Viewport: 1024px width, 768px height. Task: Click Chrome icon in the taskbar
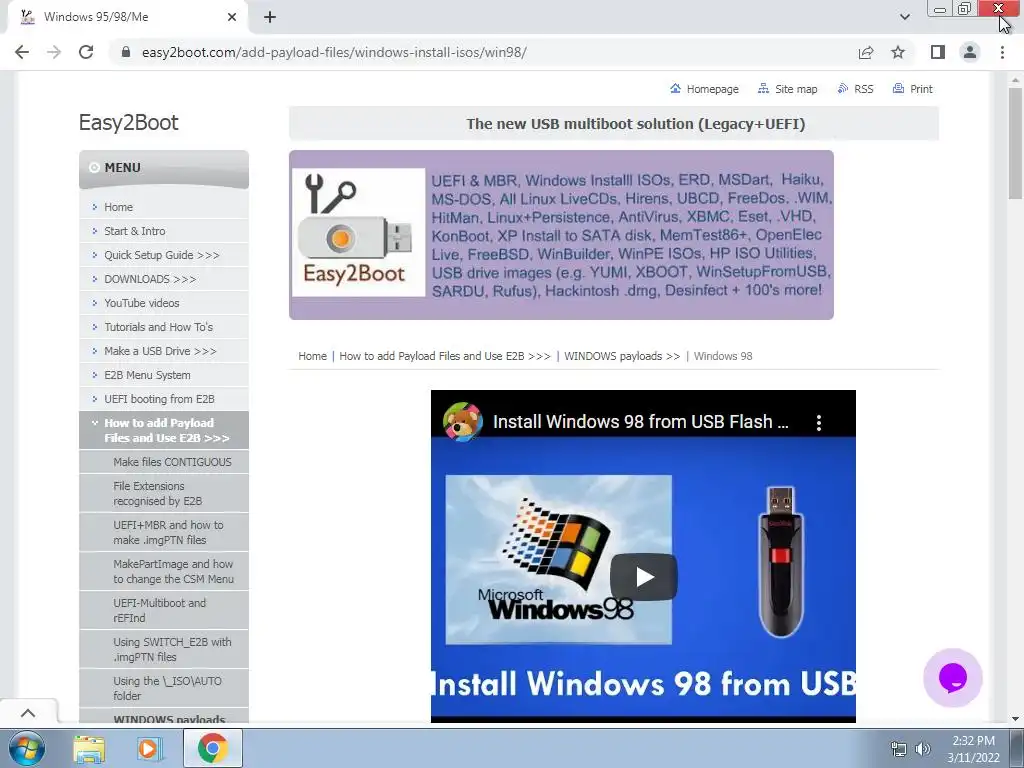tap(213, 748)
